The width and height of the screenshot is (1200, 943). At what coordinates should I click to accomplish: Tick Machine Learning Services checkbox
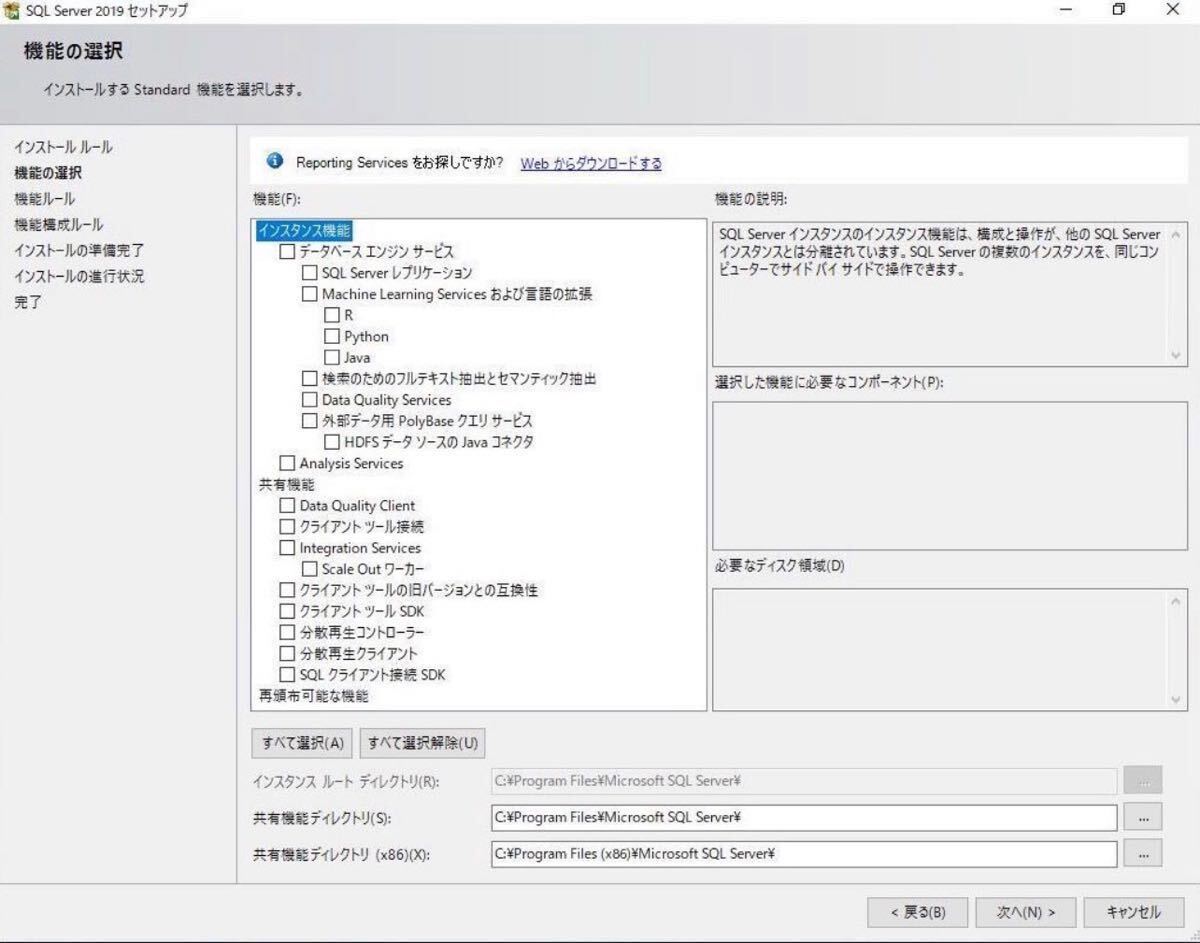tap(309, 294)
